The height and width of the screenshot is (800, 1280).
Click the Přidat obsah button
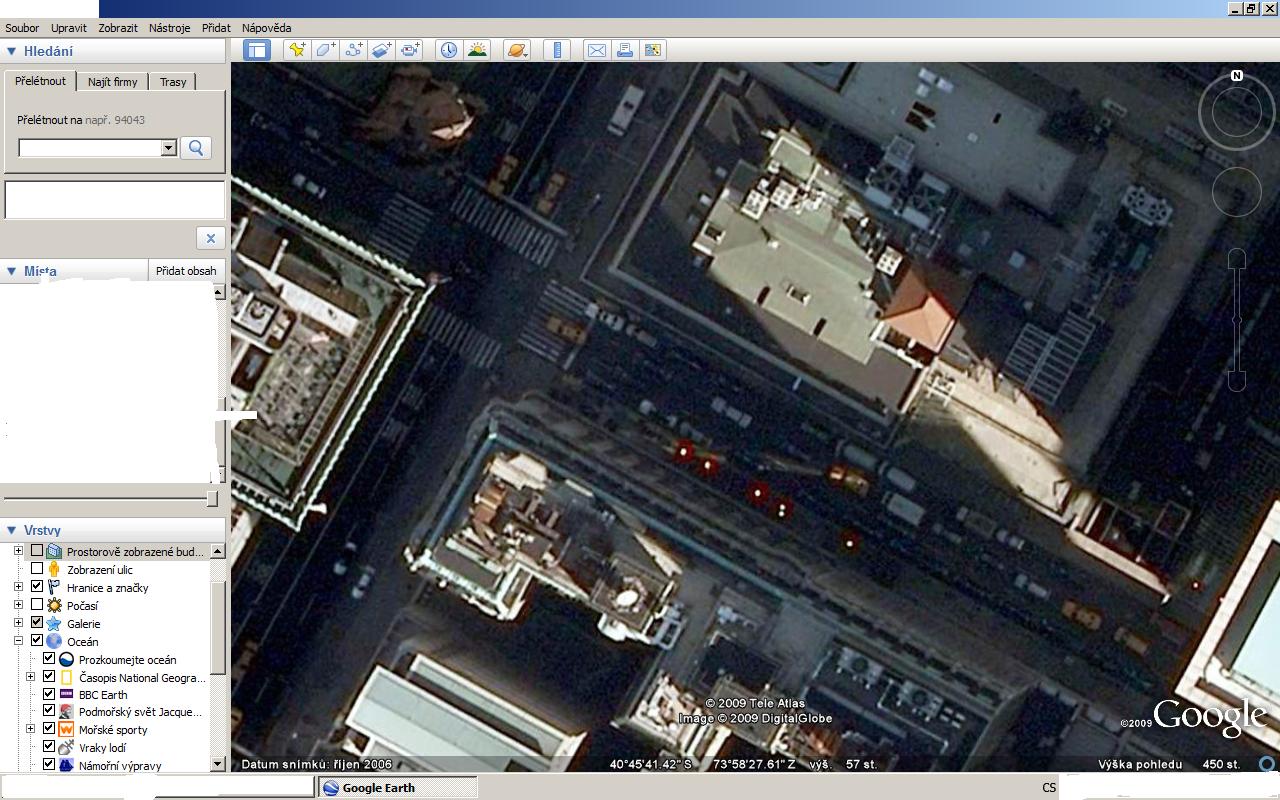click(186, 271)
